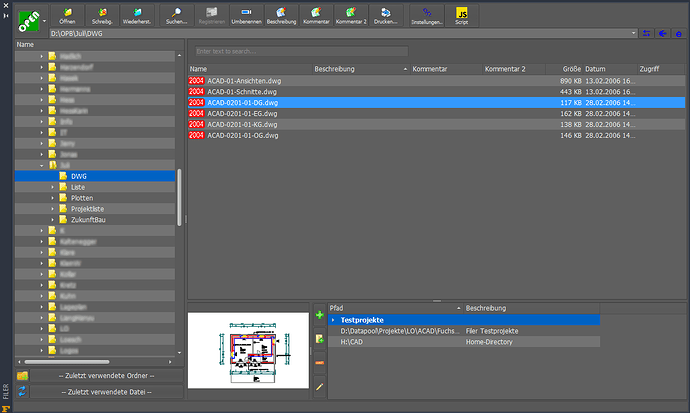Click the Wiederherst. restore icon

click(138, 14)
